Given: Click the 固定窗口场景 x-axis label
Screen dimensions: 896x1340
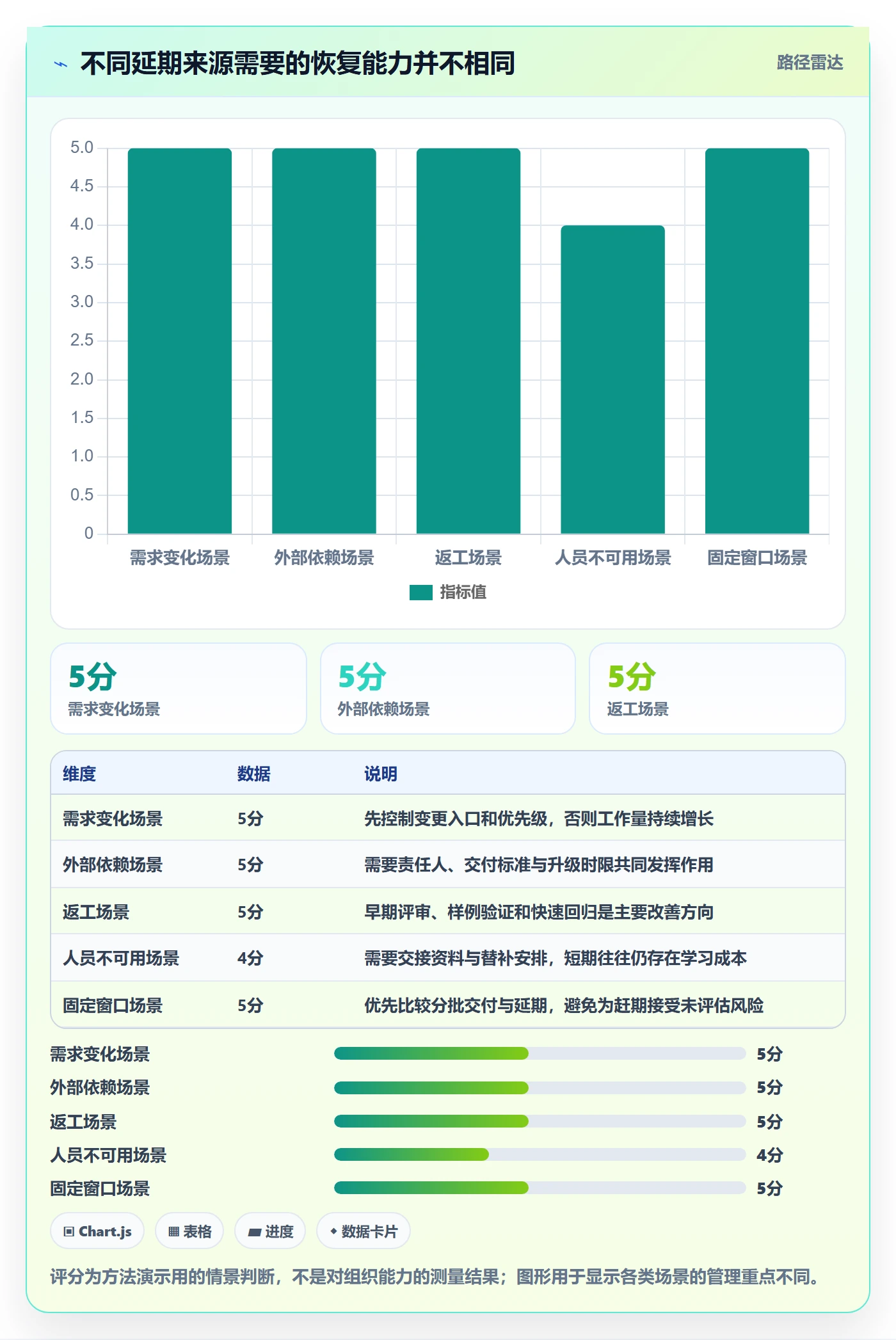Looking at the screenshot, I should click(757, 558).
